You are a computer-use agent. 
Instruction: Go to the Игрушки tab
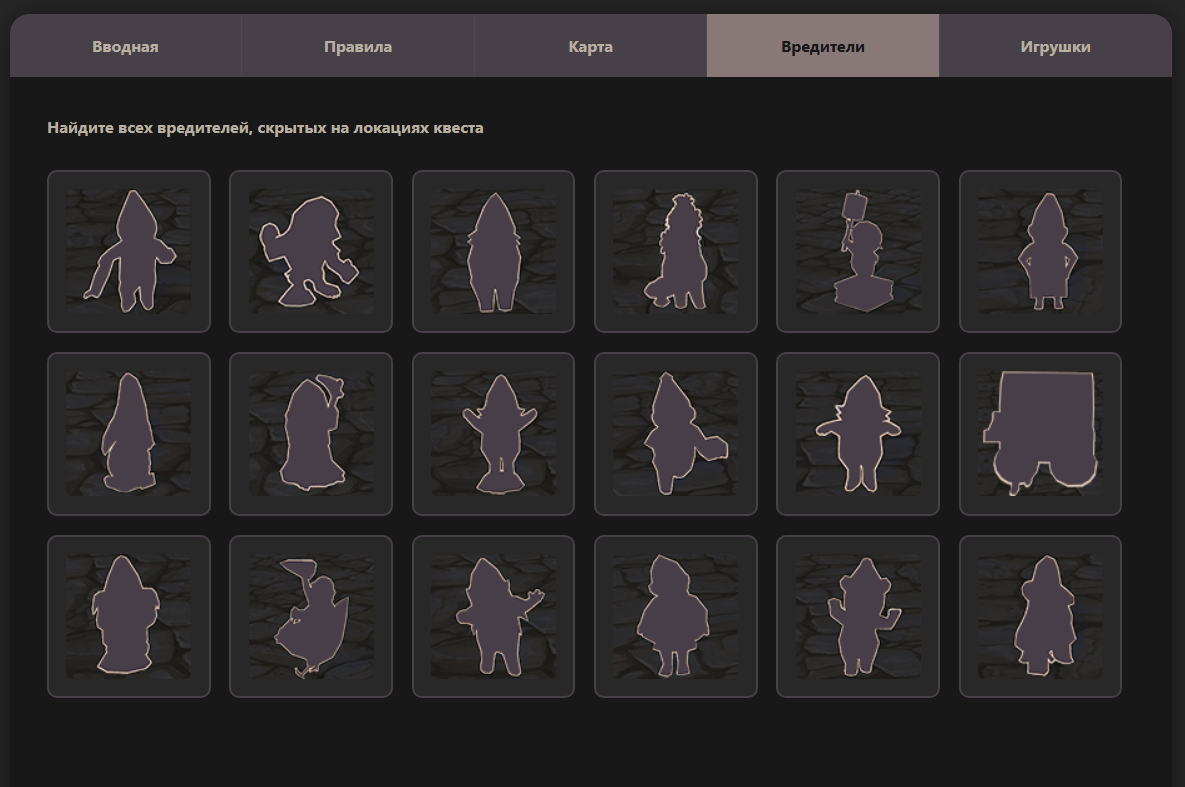[x=1055, y=47]
